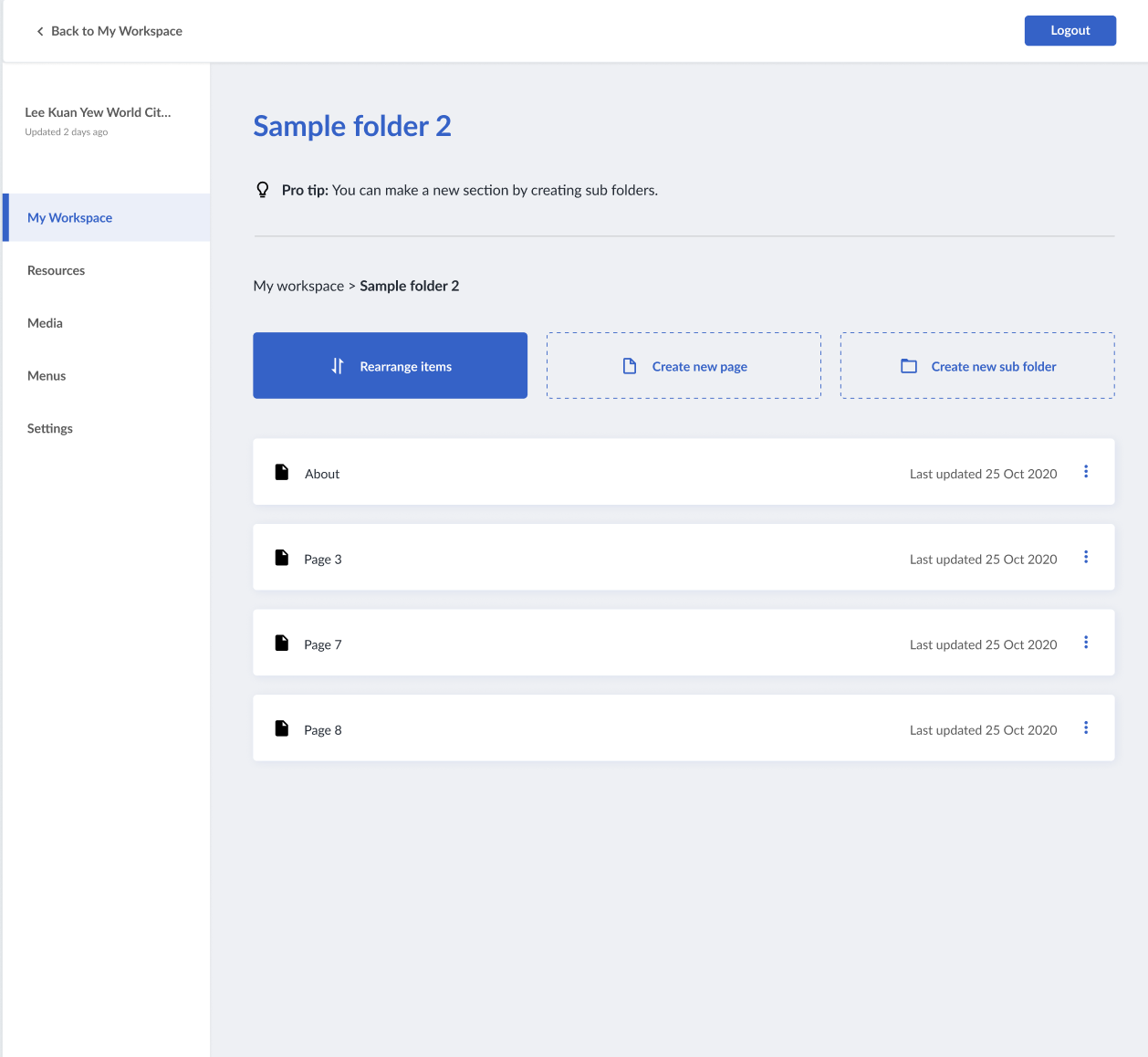The width and height of the screenshot is (1148, 1057).
Task: Open the three-dot menu for About
Action: point(1086,472)
